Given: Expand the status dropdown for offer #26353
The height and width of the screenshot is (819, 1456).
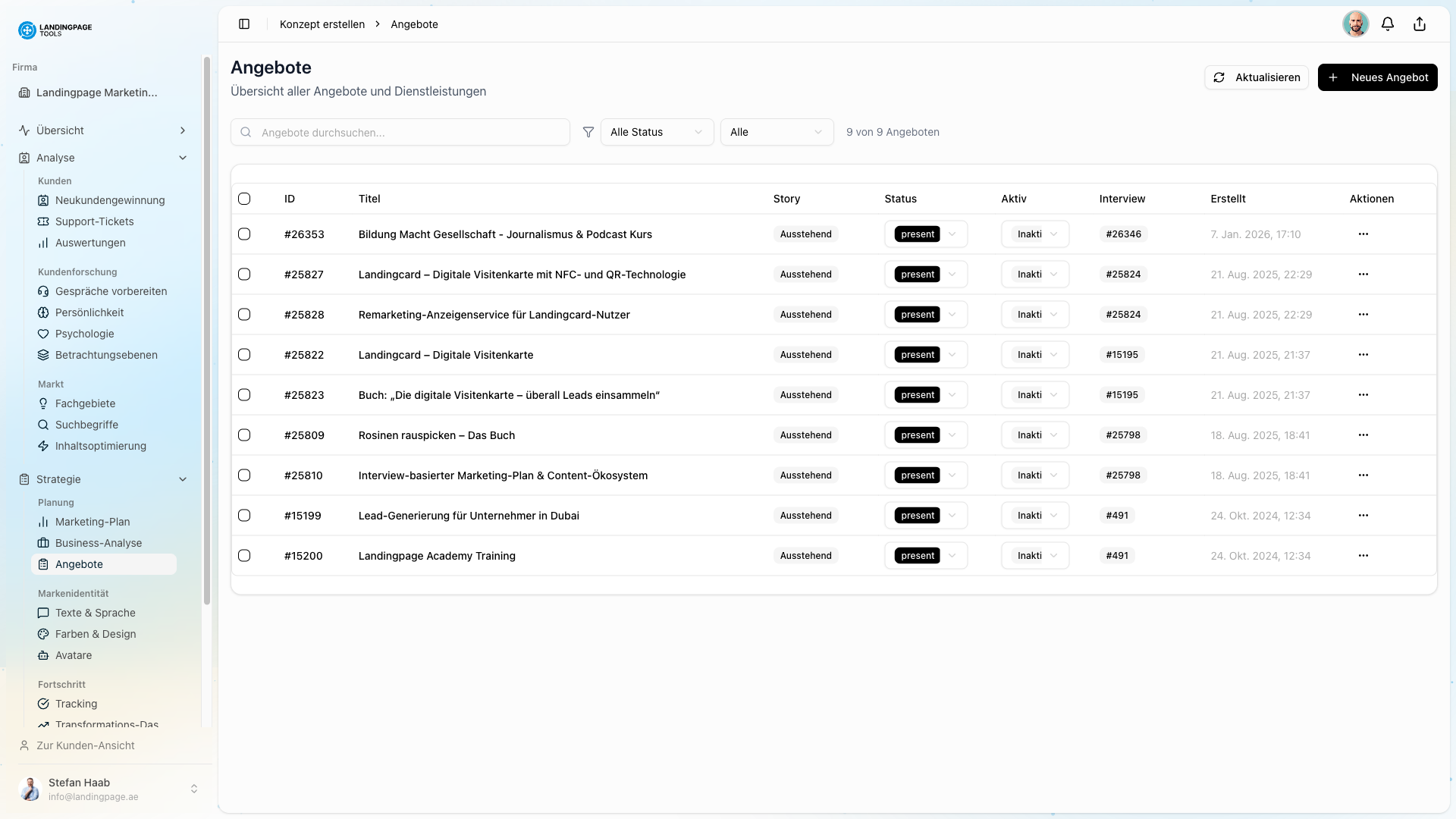Looking at the screenshot, I should [x=952, y=234].
